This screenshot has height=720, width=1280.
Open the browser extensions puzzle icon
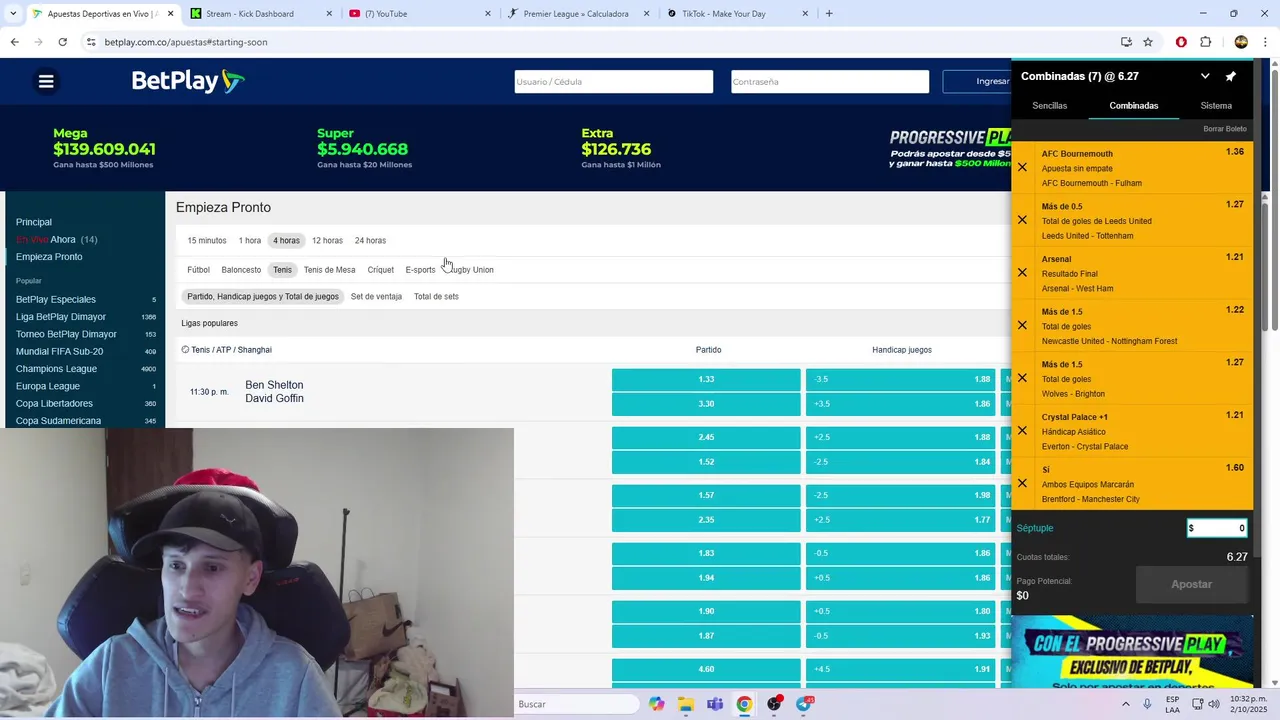click(x=1205, y=42)
